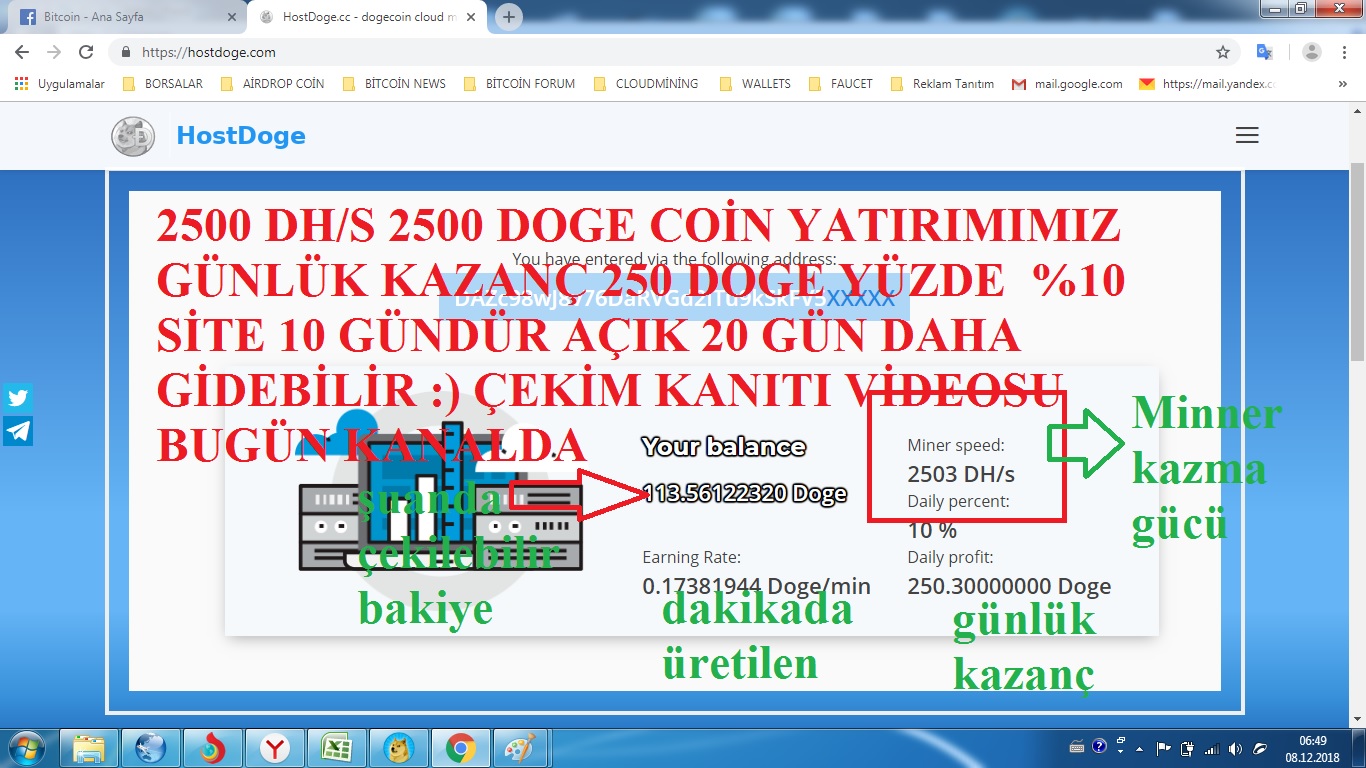Click the browser forward arrow
The height and width of the screenshot is (768, 1366).
(54, 52)
